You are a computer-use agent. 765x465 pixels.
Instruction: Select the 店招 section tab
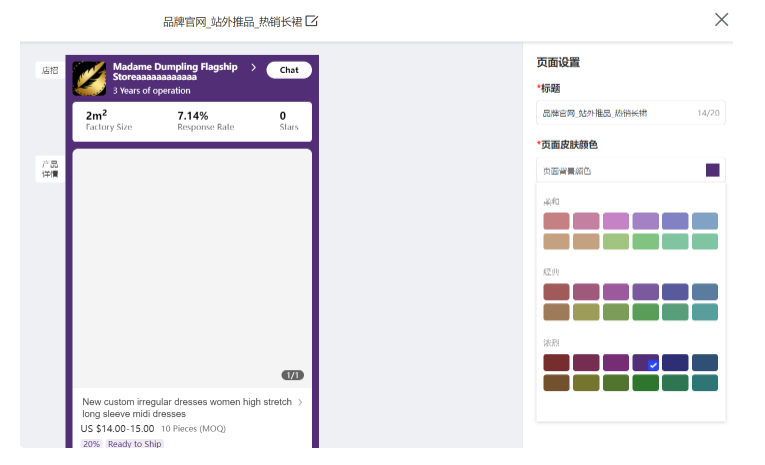48,70
